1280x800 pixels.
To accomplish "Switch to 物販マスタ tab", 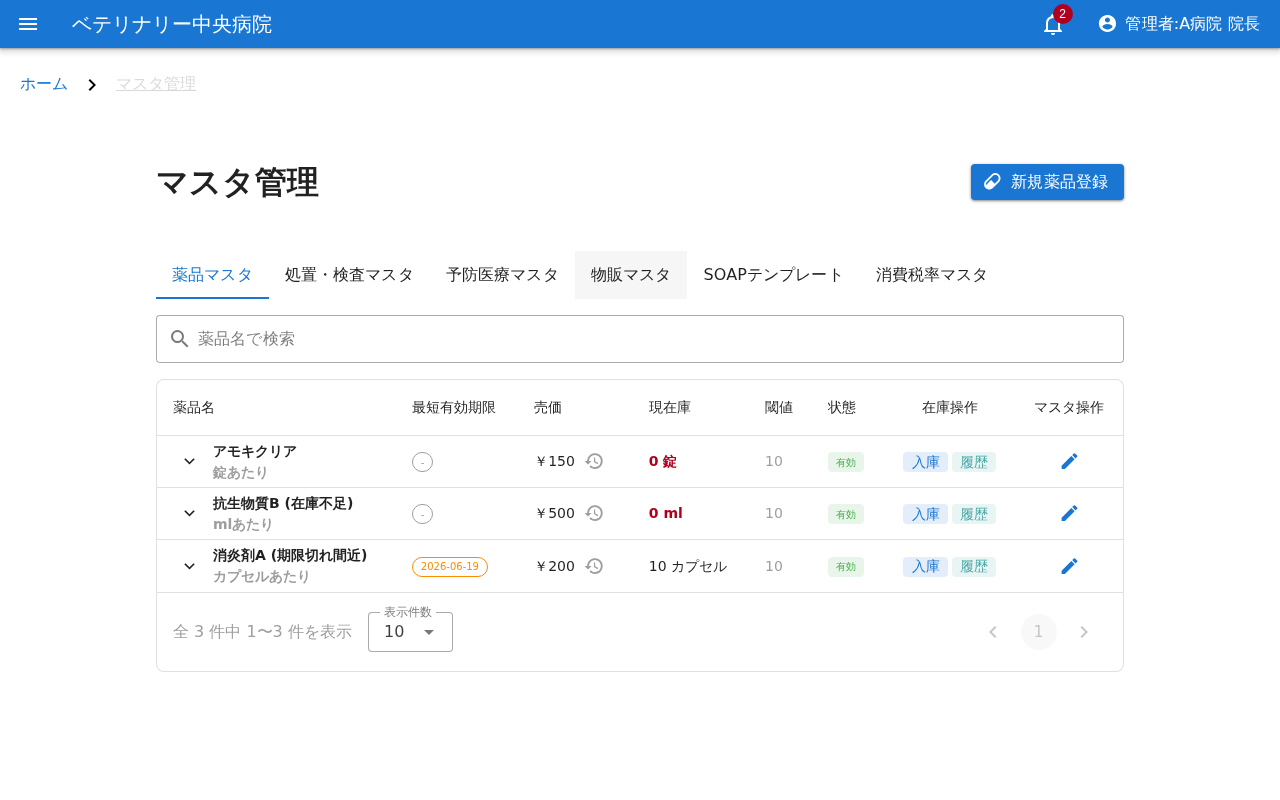I will click(x=631, y=275).
